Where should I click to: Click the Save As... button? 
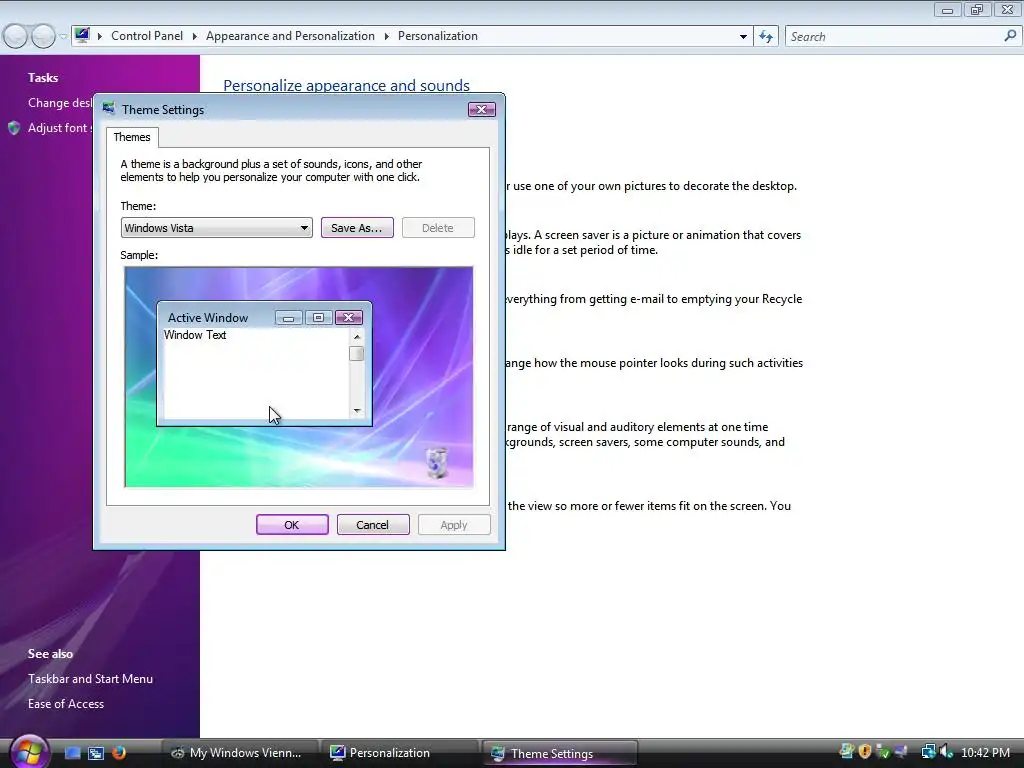(357, 228)
